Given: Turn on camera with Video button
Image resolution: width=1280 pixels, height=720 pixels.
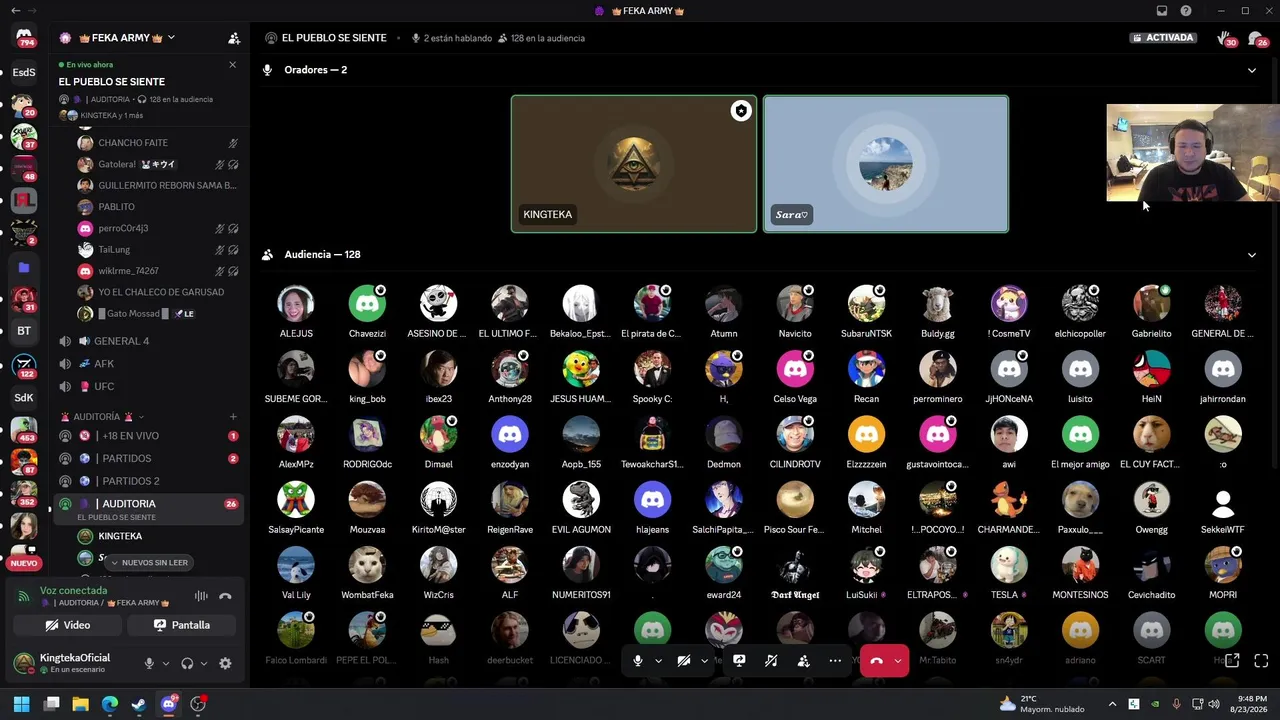Looking at the screenshot, I should click(x=68, y=625).
